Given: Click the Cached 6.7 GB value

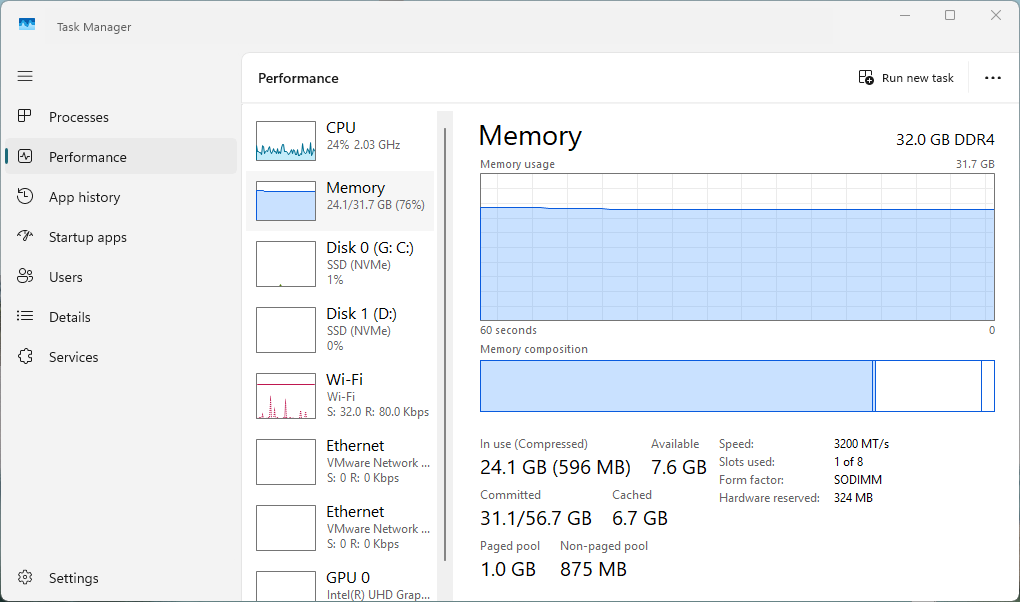Looking at the screenshot, I should (639, 518).
